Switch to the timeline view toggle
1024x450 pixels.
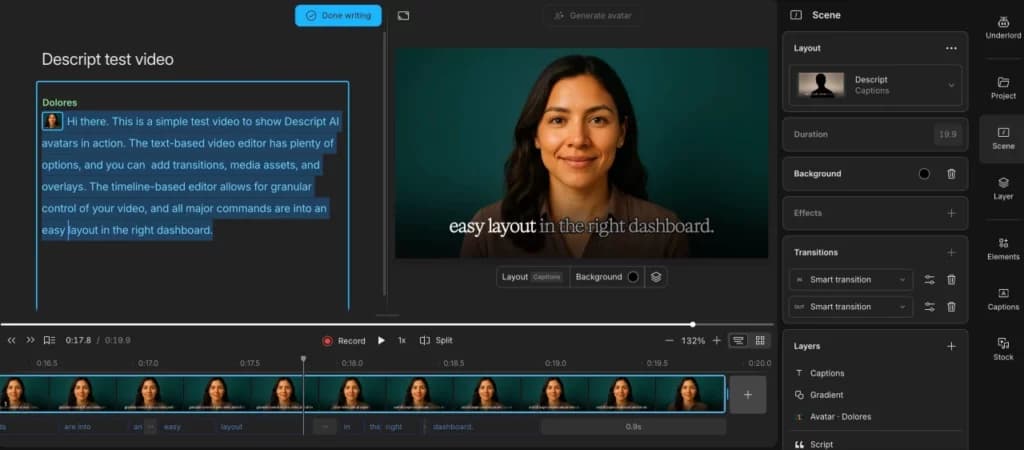(738, 340)
